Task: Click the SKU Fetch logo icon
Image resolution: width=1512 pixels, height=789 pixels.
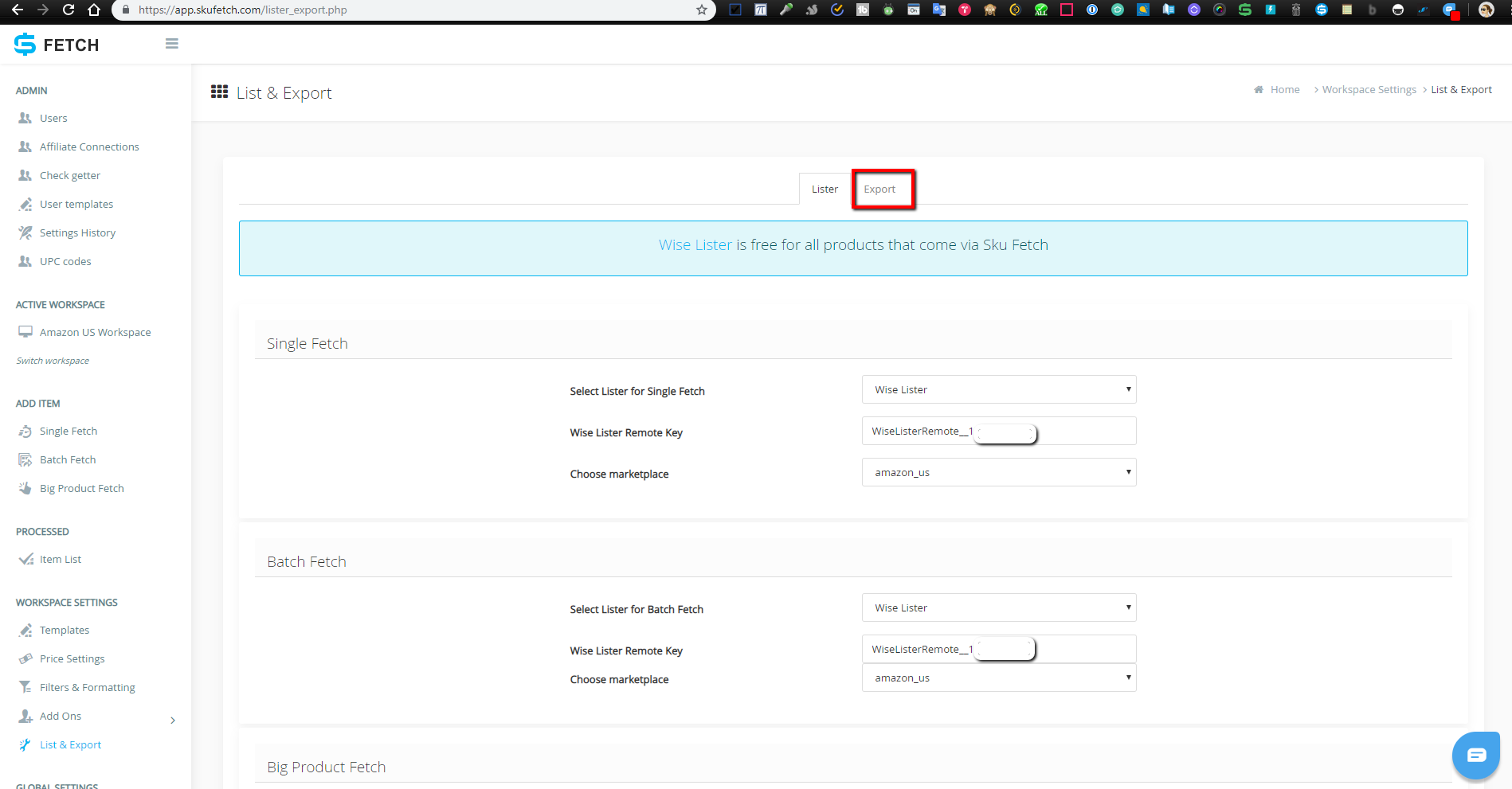Action: (x=25, y=45)
